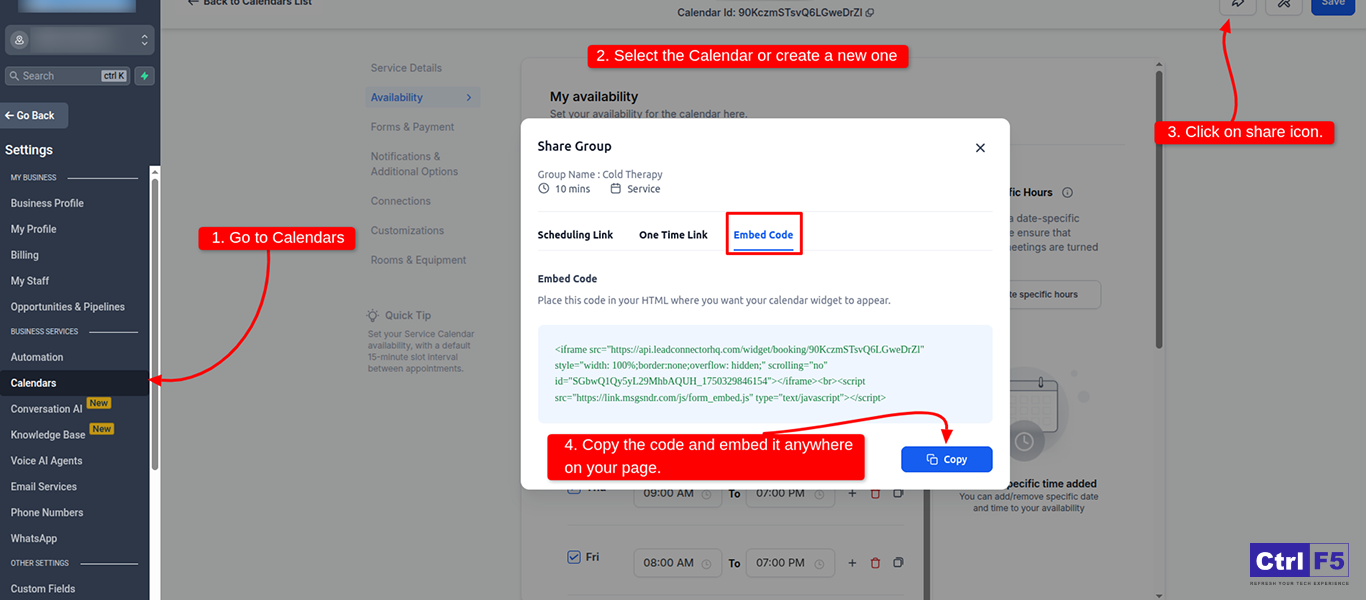This screenshot has width=1366, height=600.
Task: Switch to the One Time Link tab
Action: [x=673, y=234]
